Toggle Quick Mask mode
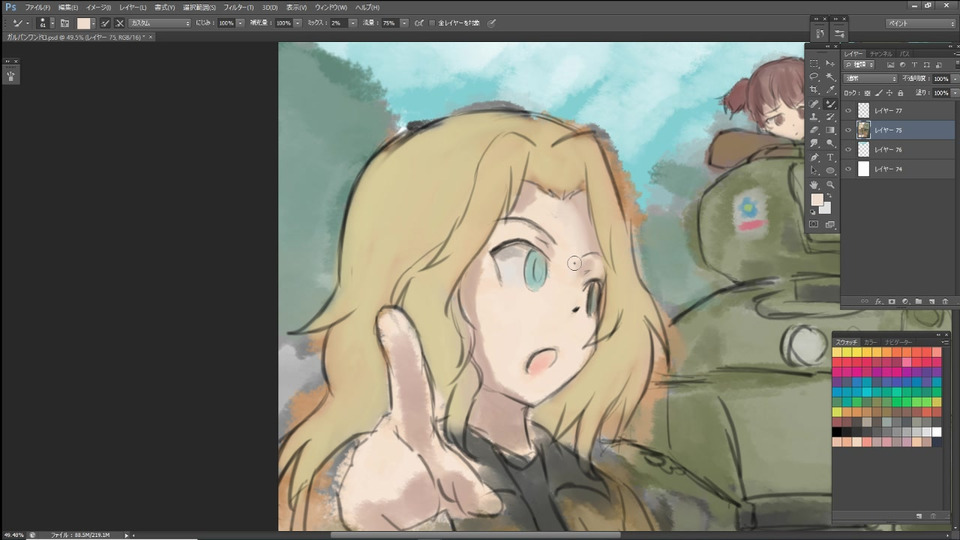 (x=814, y=224)
